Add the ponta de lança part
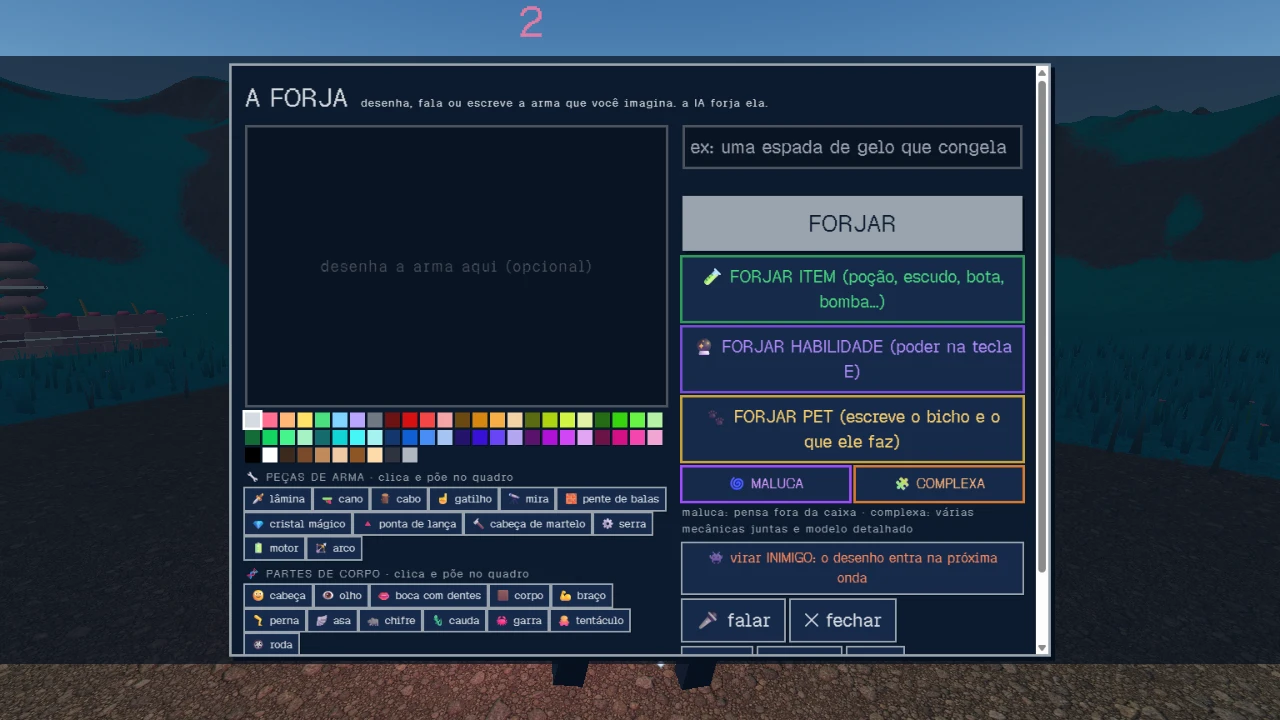The image size is (1280, 720). click(x=408, y=524)
